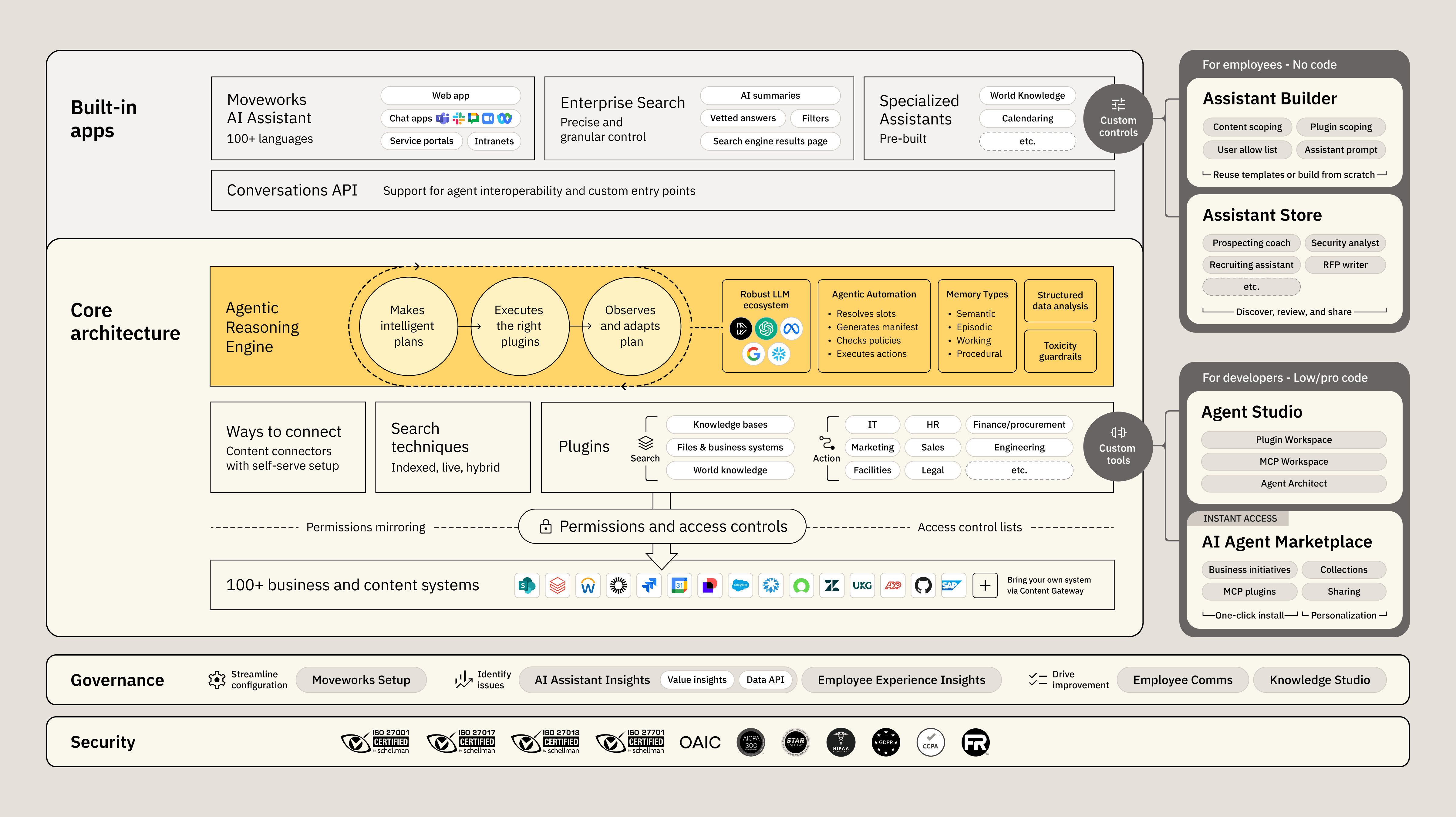The width and height of the screenshot is (1456, 817).
Task: Click the Meta infinity logo
Action: tap(791, 328)
